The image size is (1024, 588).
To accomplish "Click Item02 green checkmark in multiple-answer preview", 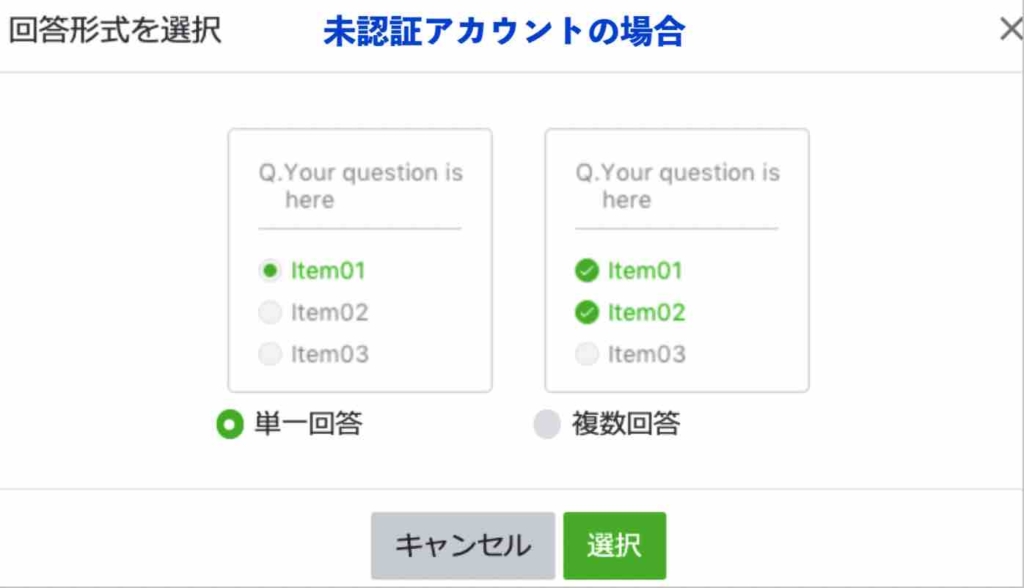I will [587, 312].
